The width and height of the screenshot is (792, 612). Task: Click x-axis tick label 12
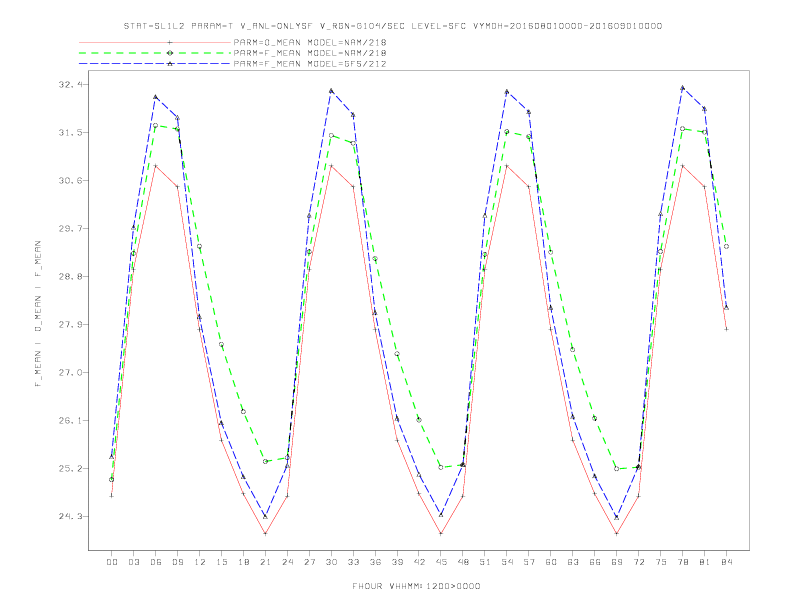click(x=200, y=562)
